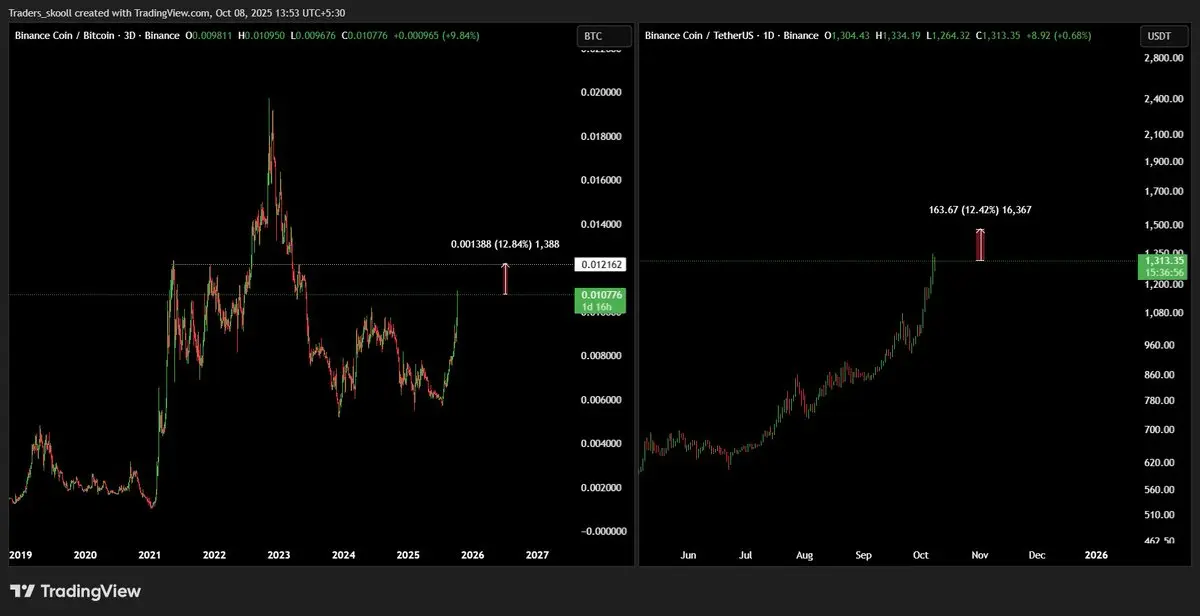Click the 1,080.00 price axis label
Viewport: 1200px width, 616px height.
[1163, 314]
